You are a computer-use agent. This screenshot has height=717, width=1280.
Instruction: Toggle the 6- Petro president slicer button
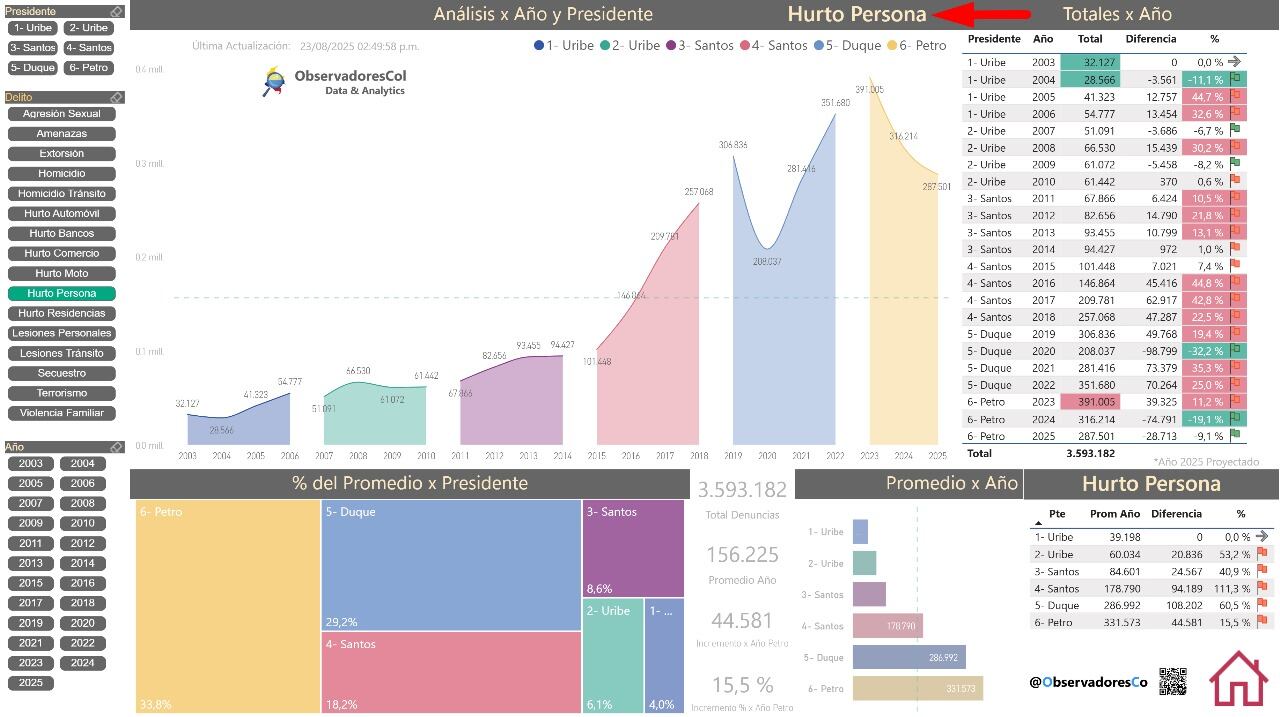88,68
